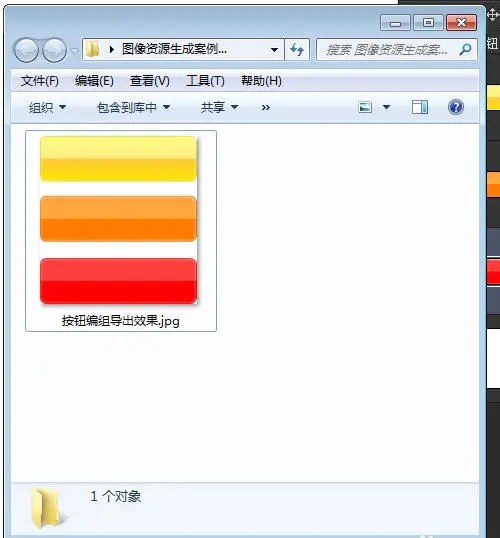Open the view options dropdown arrow
The height and width of the screenshot is (538, 500).
pos(386,107)
